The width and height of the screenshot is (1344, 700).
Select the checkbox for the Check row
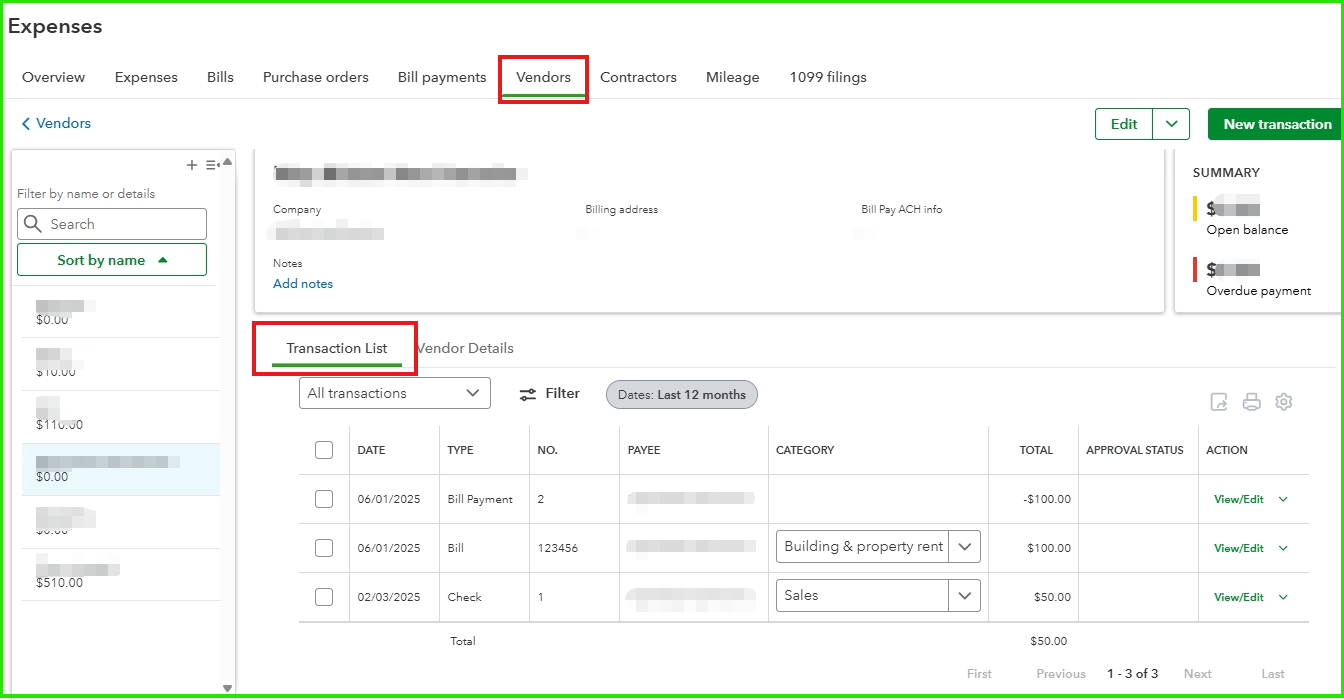coord(324,597)
